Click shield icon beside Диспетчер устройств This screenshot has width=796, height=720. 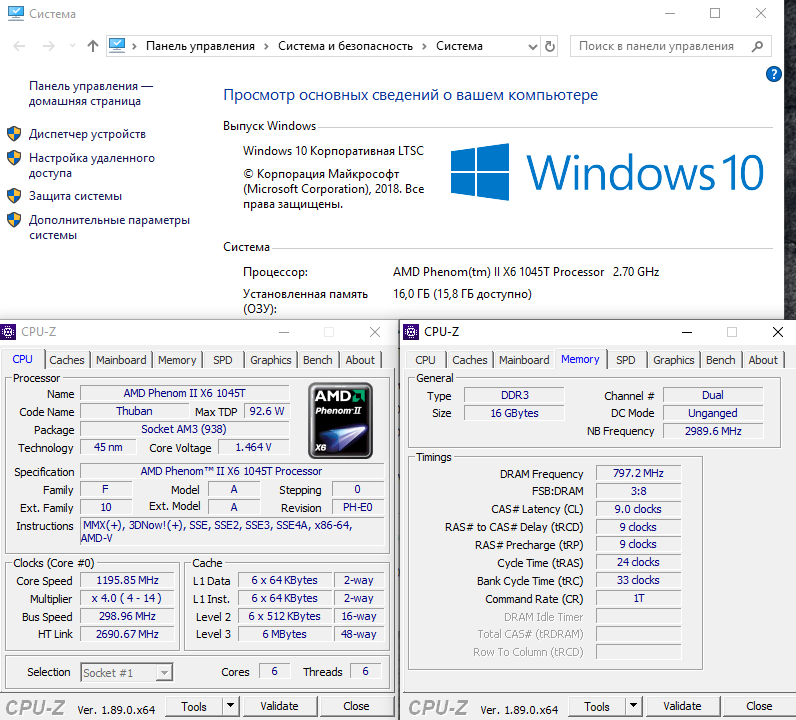click(x=14, y=134)
